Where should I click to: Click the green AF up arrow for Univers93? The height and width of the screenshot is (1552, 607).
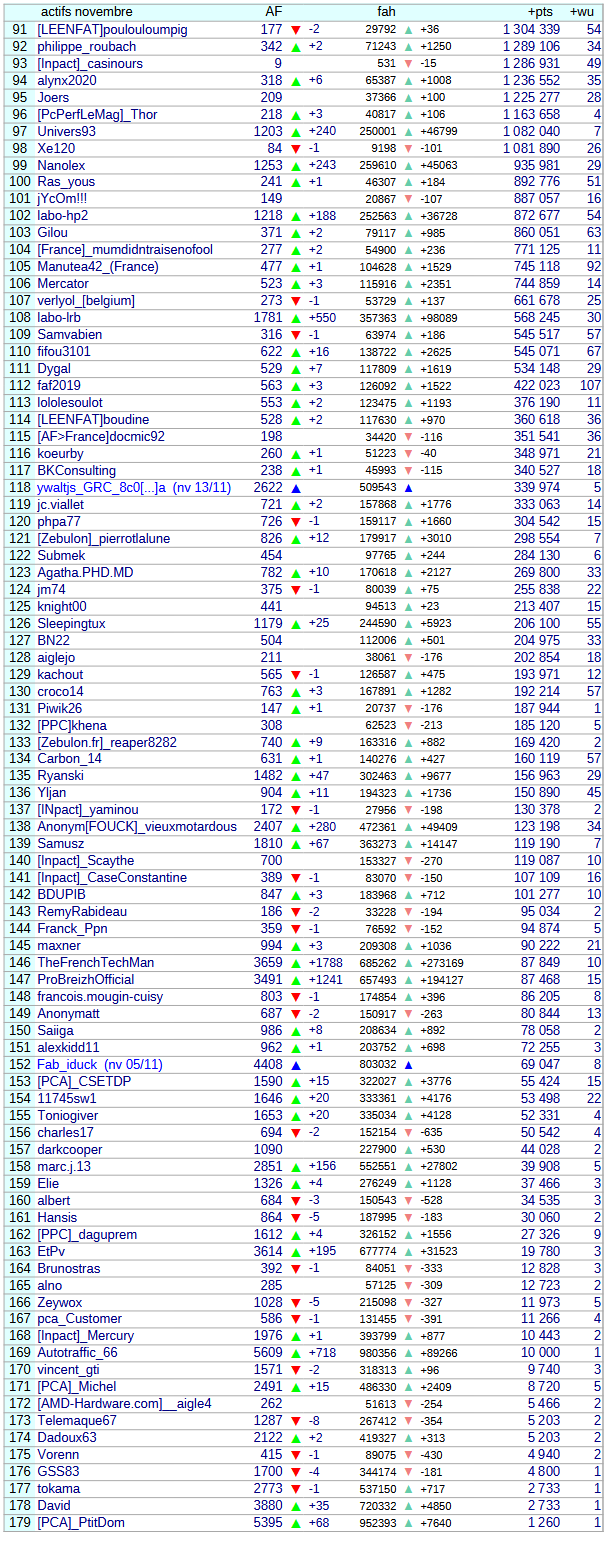pos(296,132)
